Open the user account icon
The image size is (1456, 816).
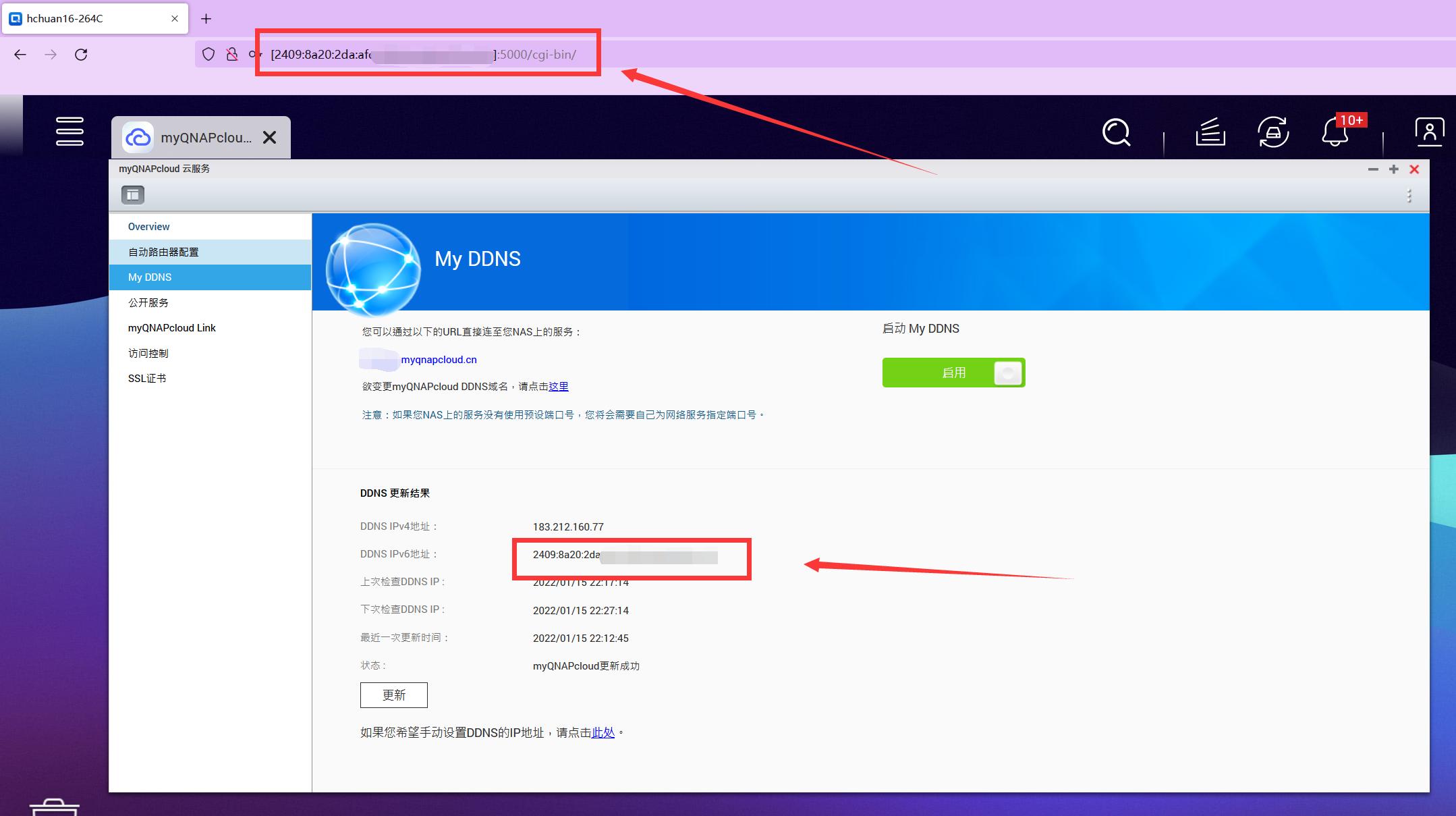click(x=1428, y=132)
